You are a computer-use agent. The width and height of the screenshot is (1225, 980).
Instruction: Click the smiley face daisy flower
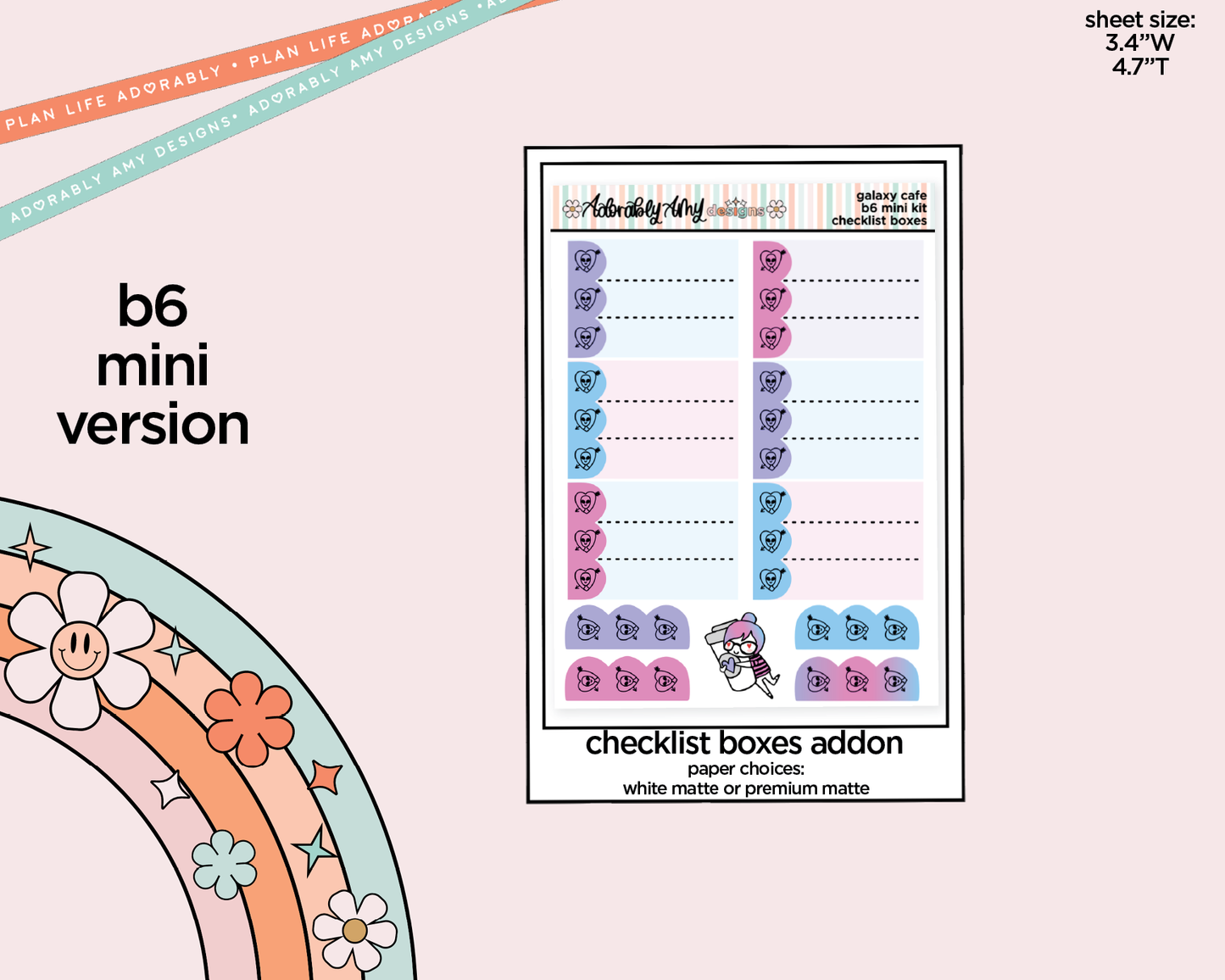click(x=78, y=651)
